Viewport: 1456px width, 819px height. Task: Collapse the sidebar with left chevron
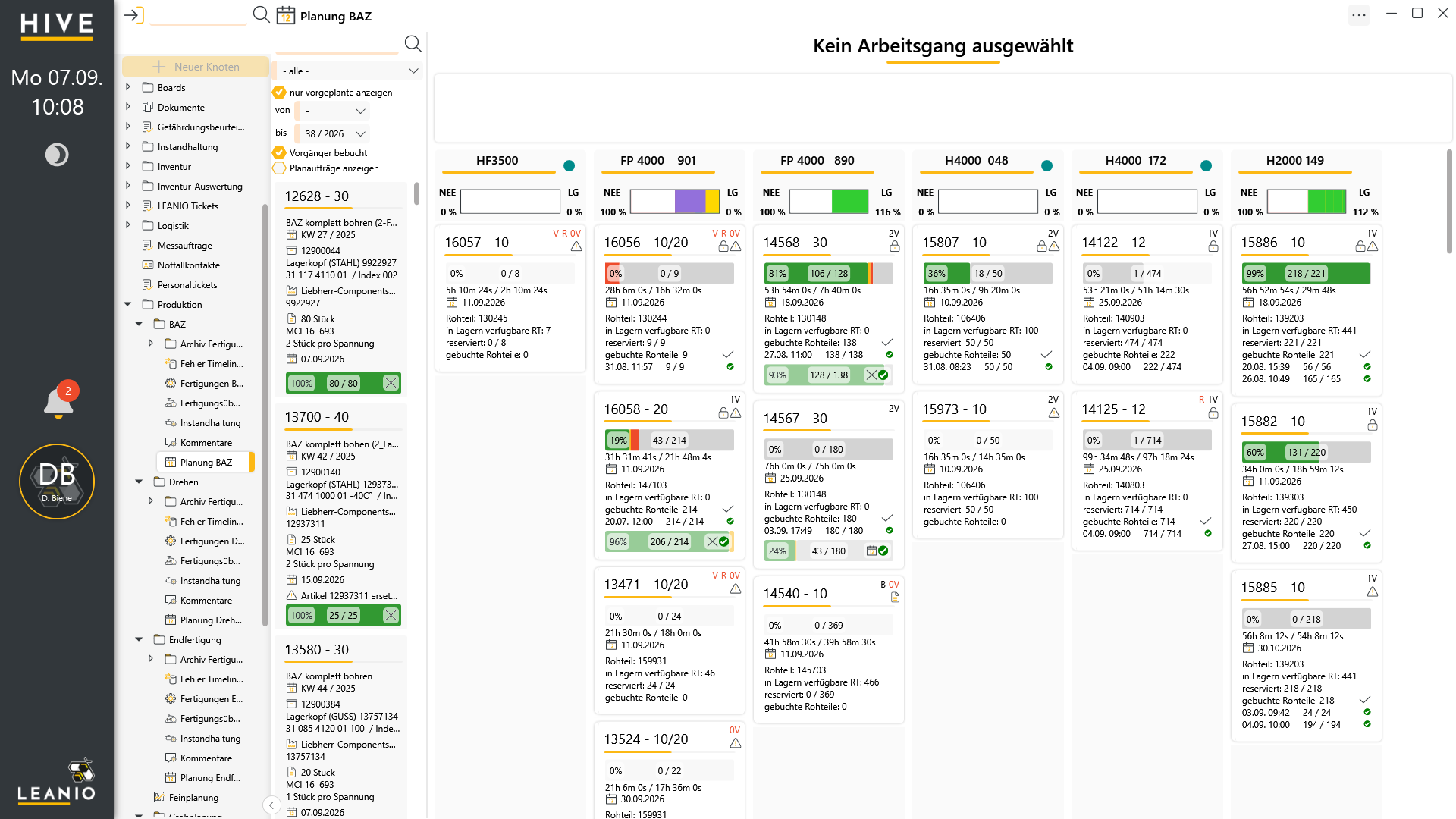pos(271,805)
